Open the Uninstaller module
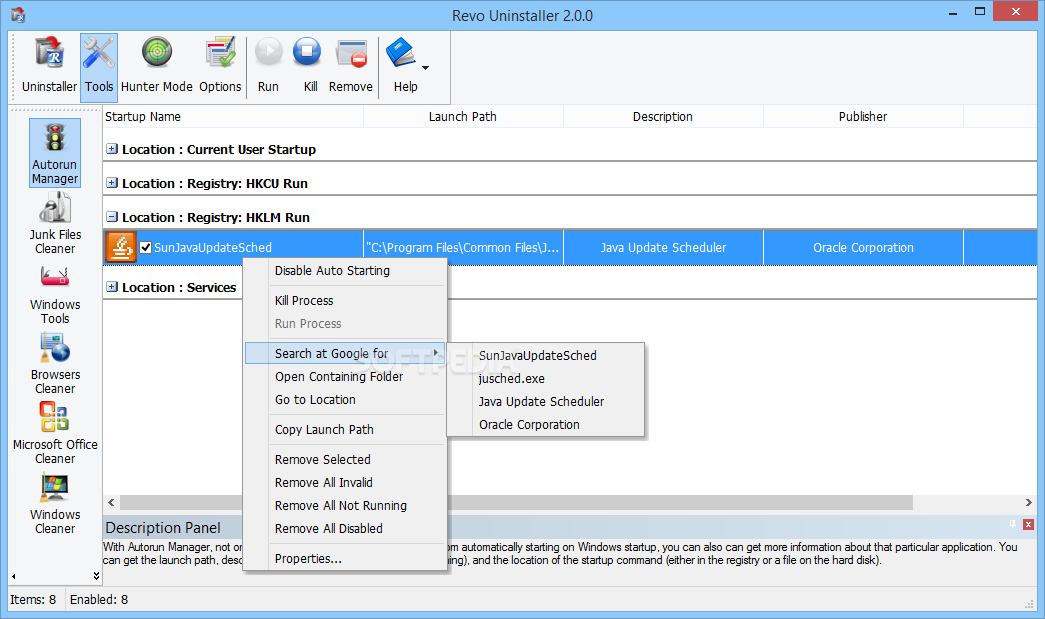1045x619 pixels. 49,65
